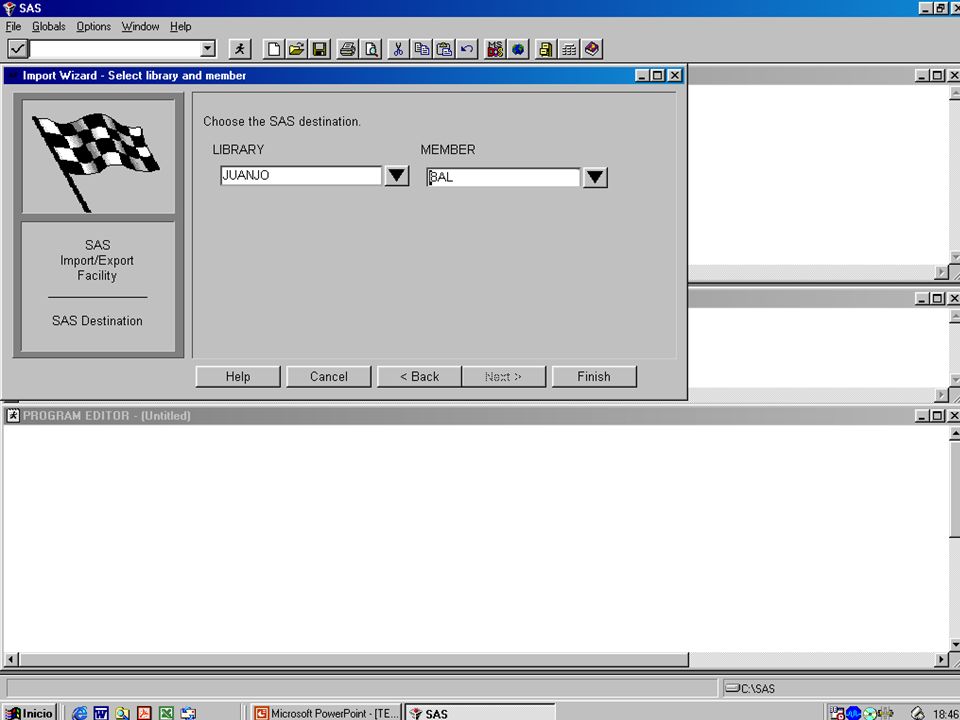
Task: Click the Program Editor window system icon
Action: [x=12, y=415]
